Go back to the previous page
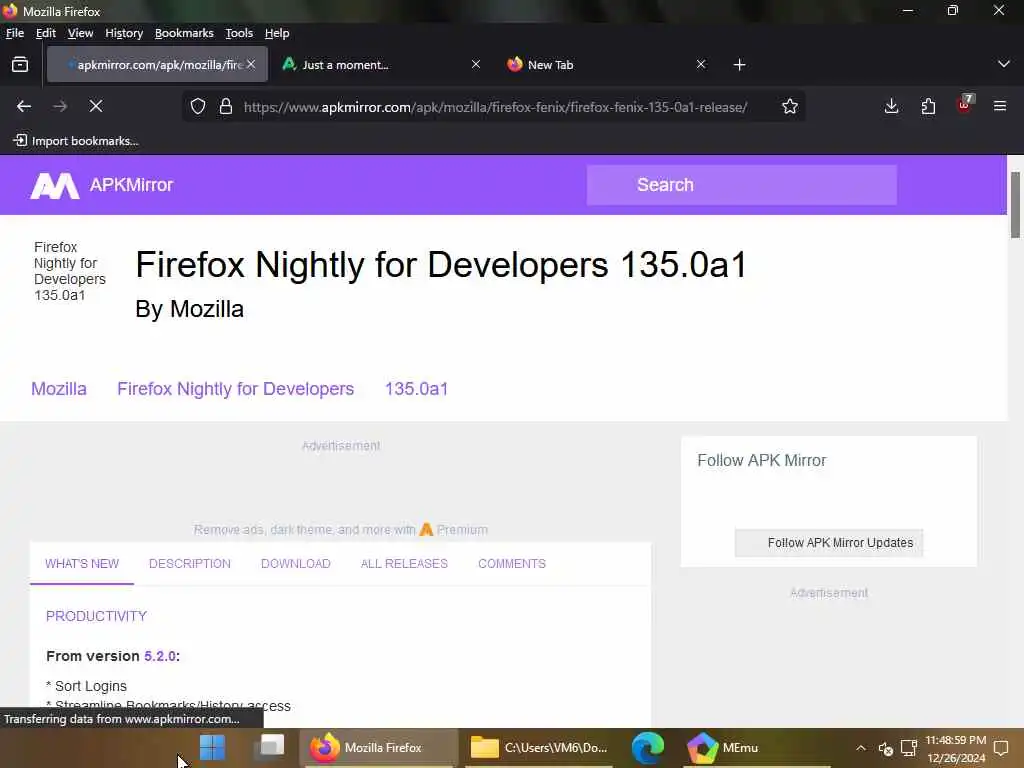This screenshot has height=768, width=1024. (24, 106)
